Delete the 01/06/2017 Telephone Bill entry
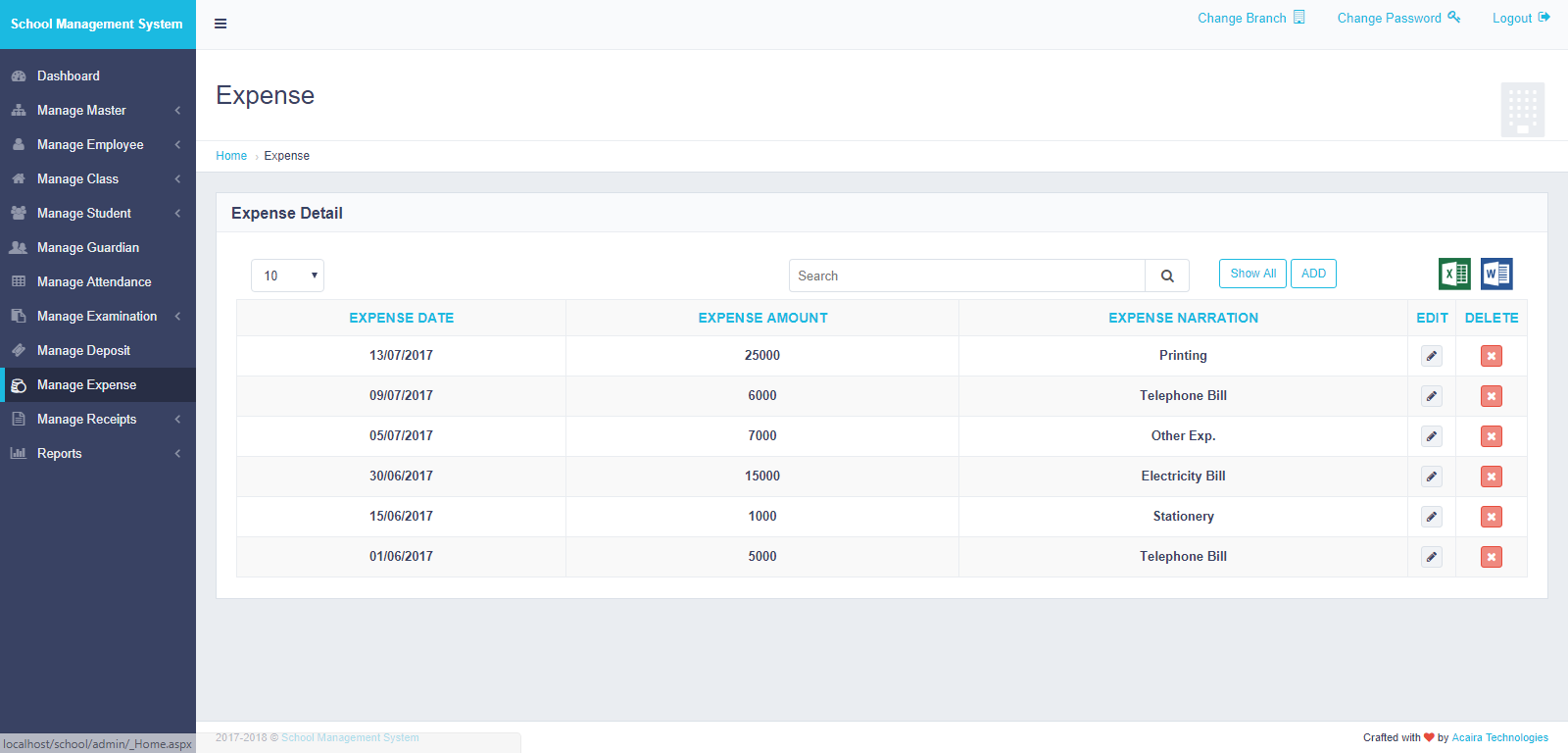 [x=1491, y=557]
